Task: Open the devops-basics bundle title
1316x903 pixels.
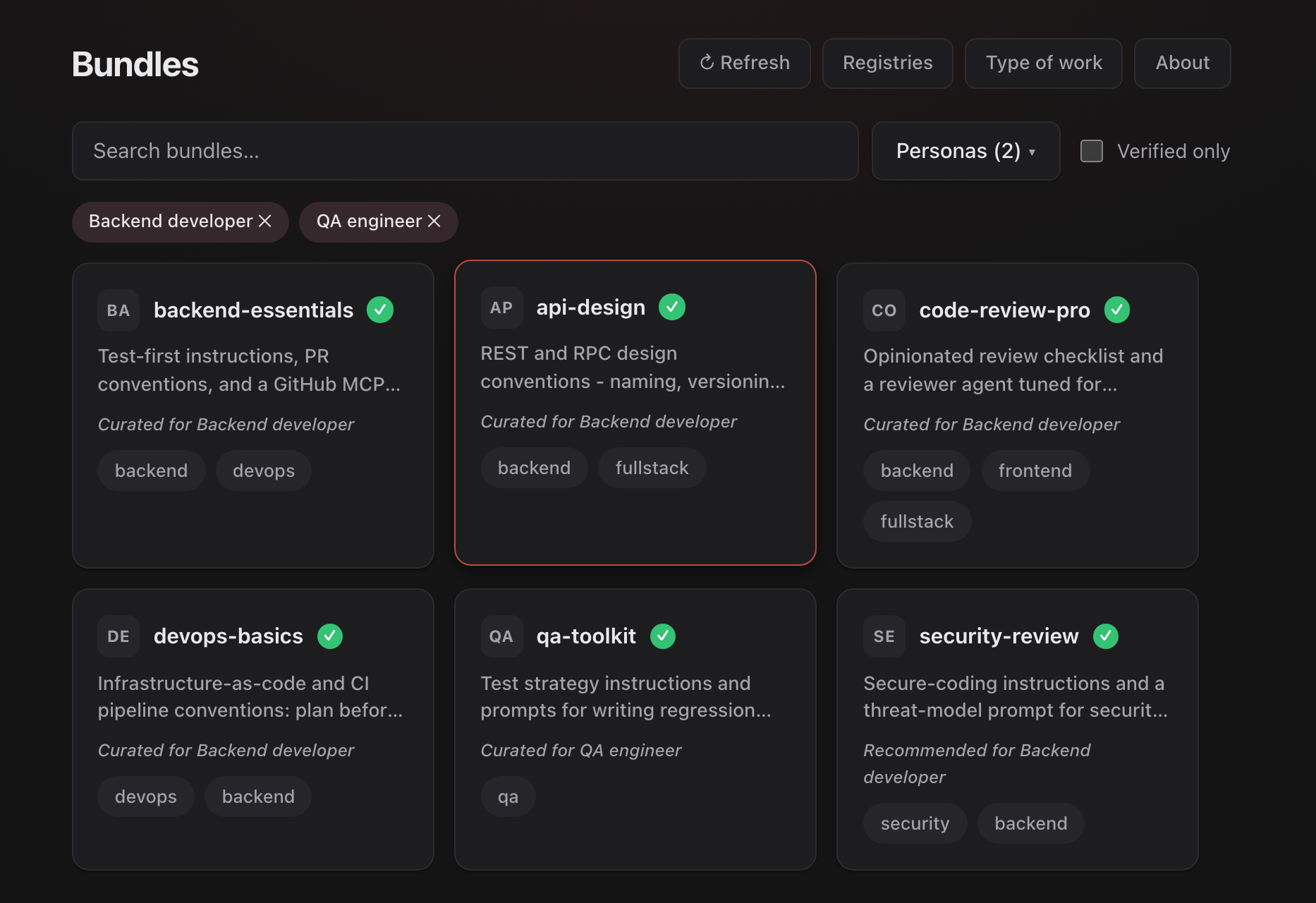Action: click(x=229, y=636)
